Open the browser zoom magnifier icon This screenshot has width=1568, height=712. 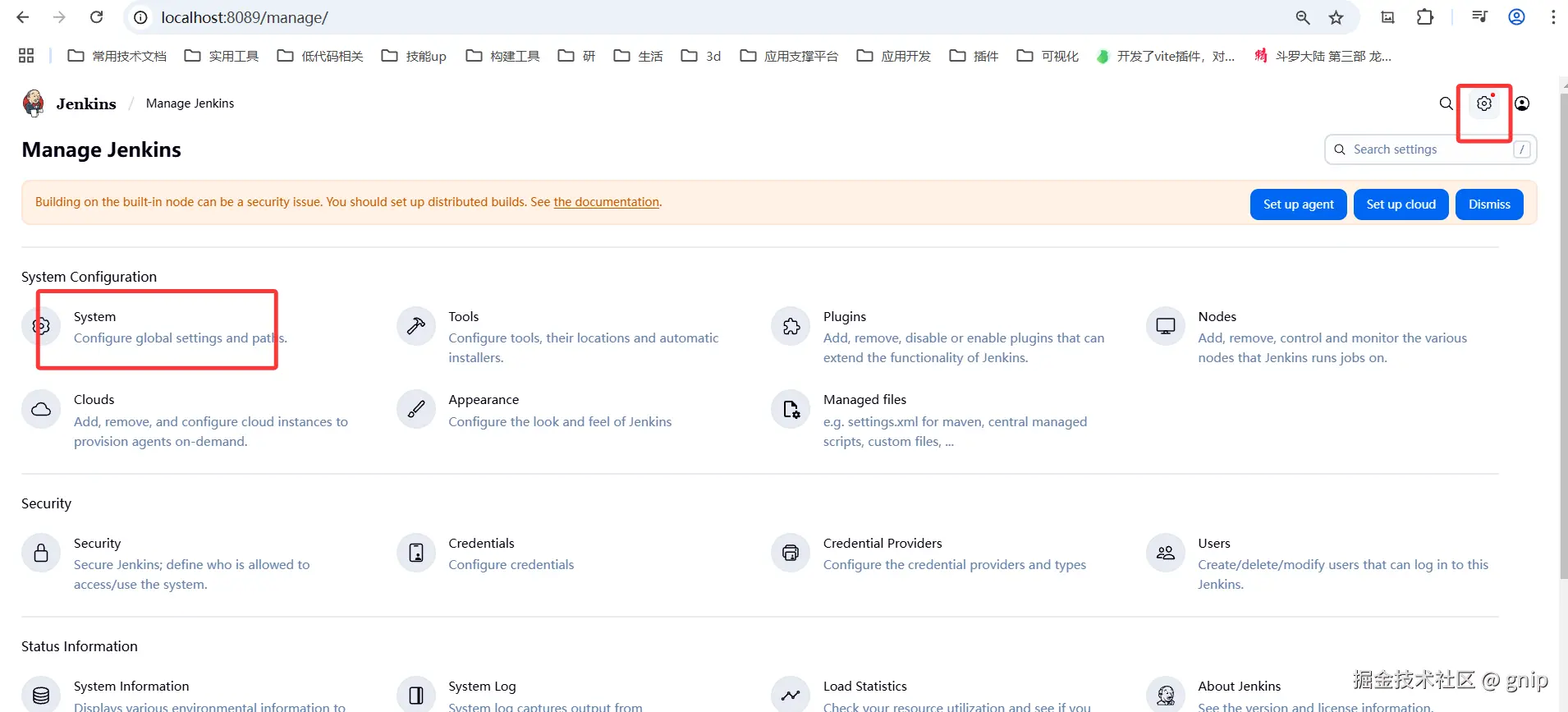[1303, 17]
